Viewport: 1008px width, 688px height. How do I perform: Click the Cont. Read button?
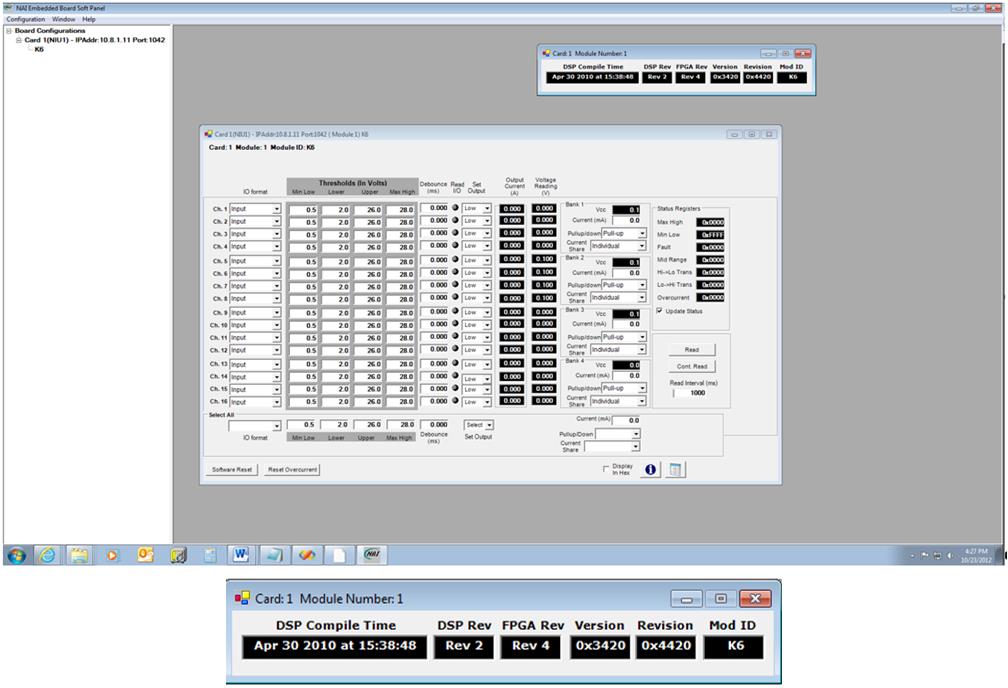click(692, 367)
